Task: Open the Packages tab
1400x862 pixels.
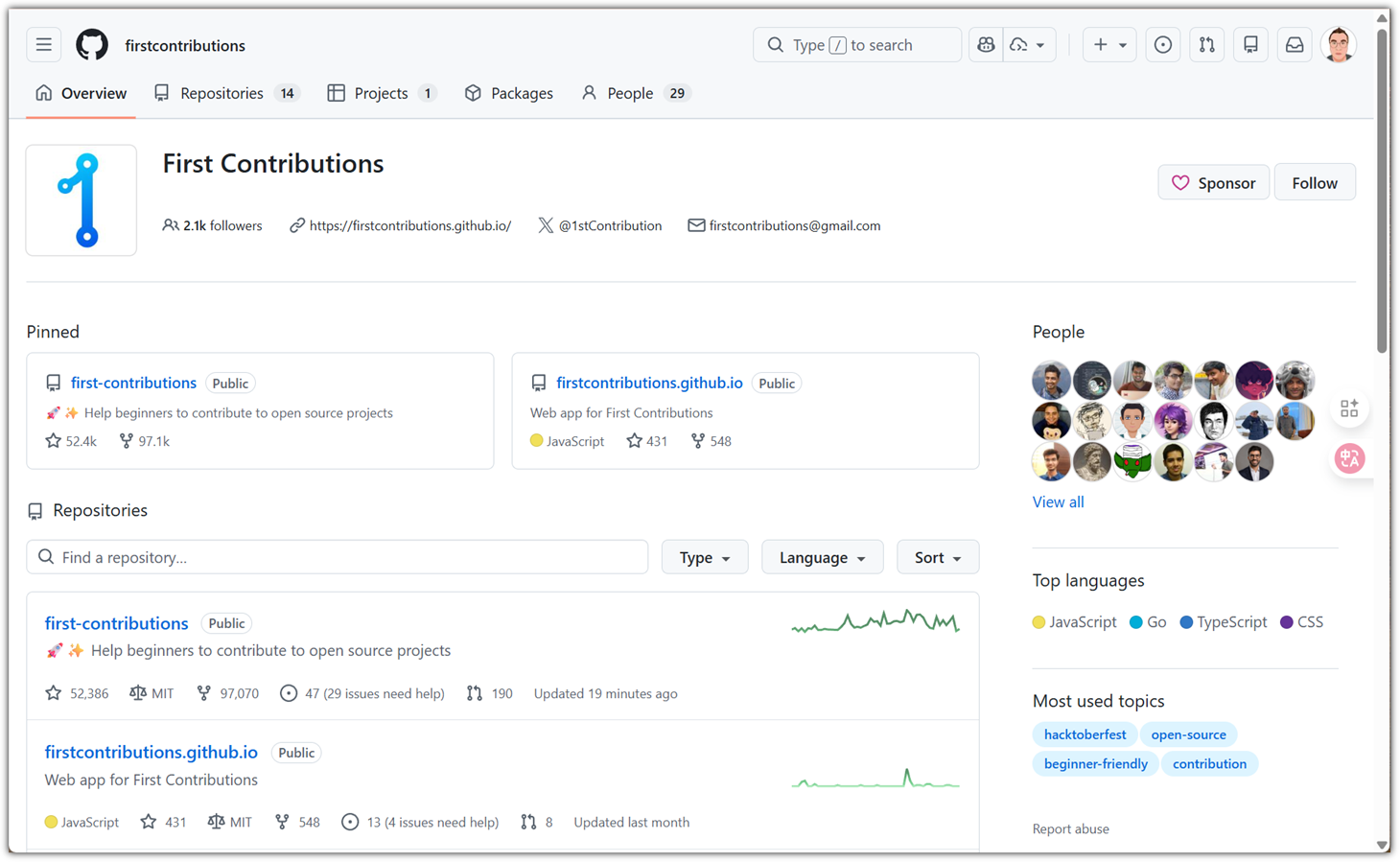Action: pos(508,93)
